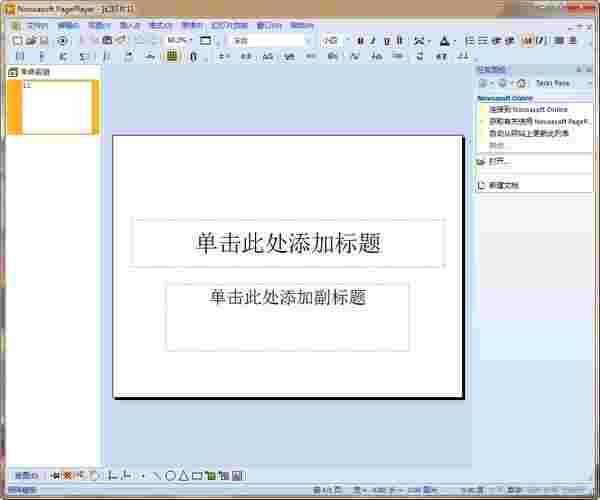Open the 编辑 menu

point(68,26)
